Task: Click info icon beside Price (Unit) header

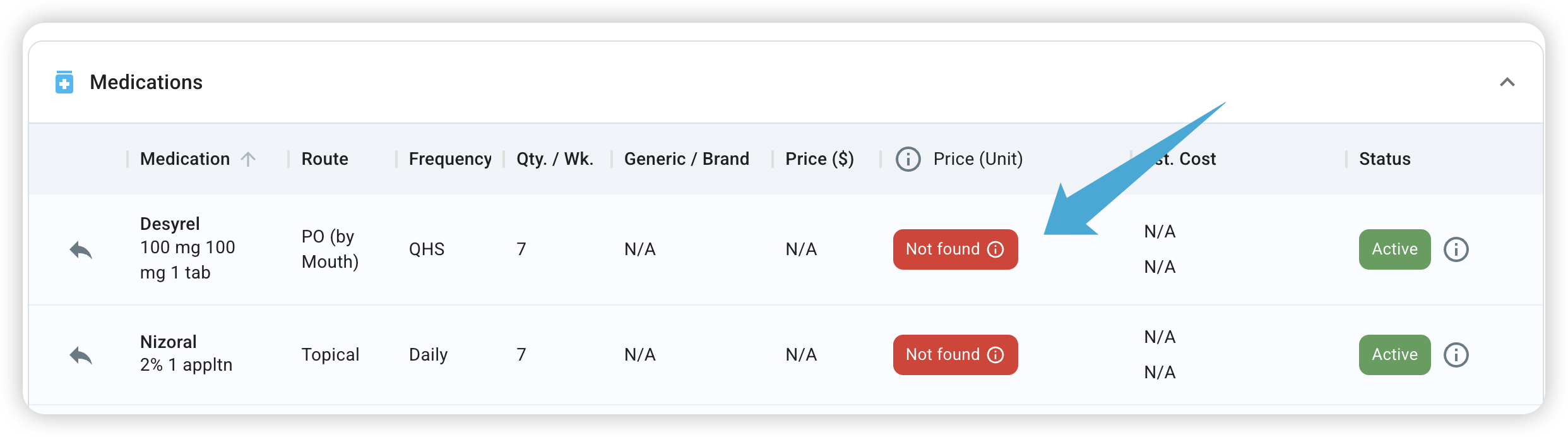Action: tap(908, 159)
